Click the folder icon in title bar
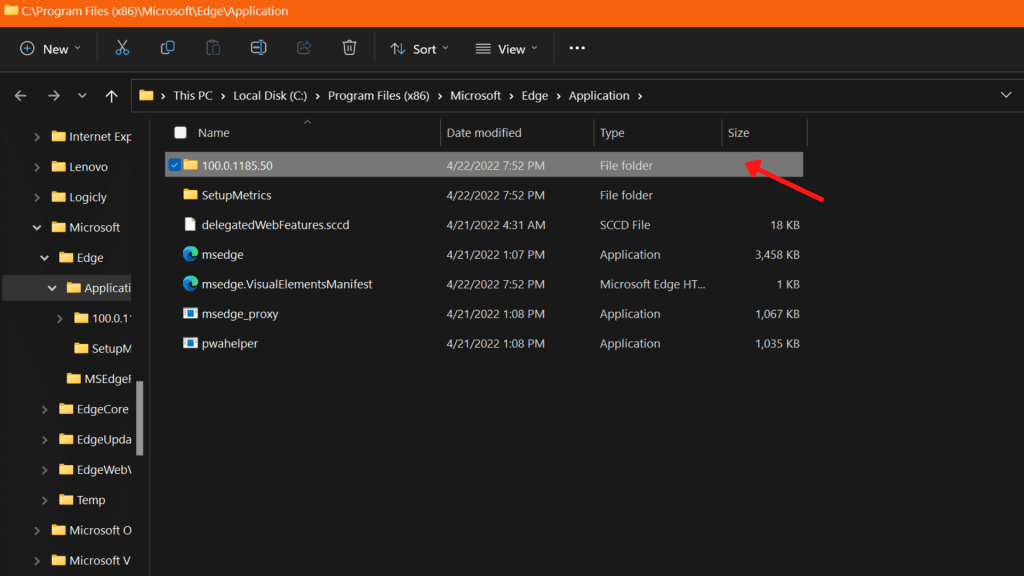The width and height of the screenshot is (1024, 576). coord(11,10)
